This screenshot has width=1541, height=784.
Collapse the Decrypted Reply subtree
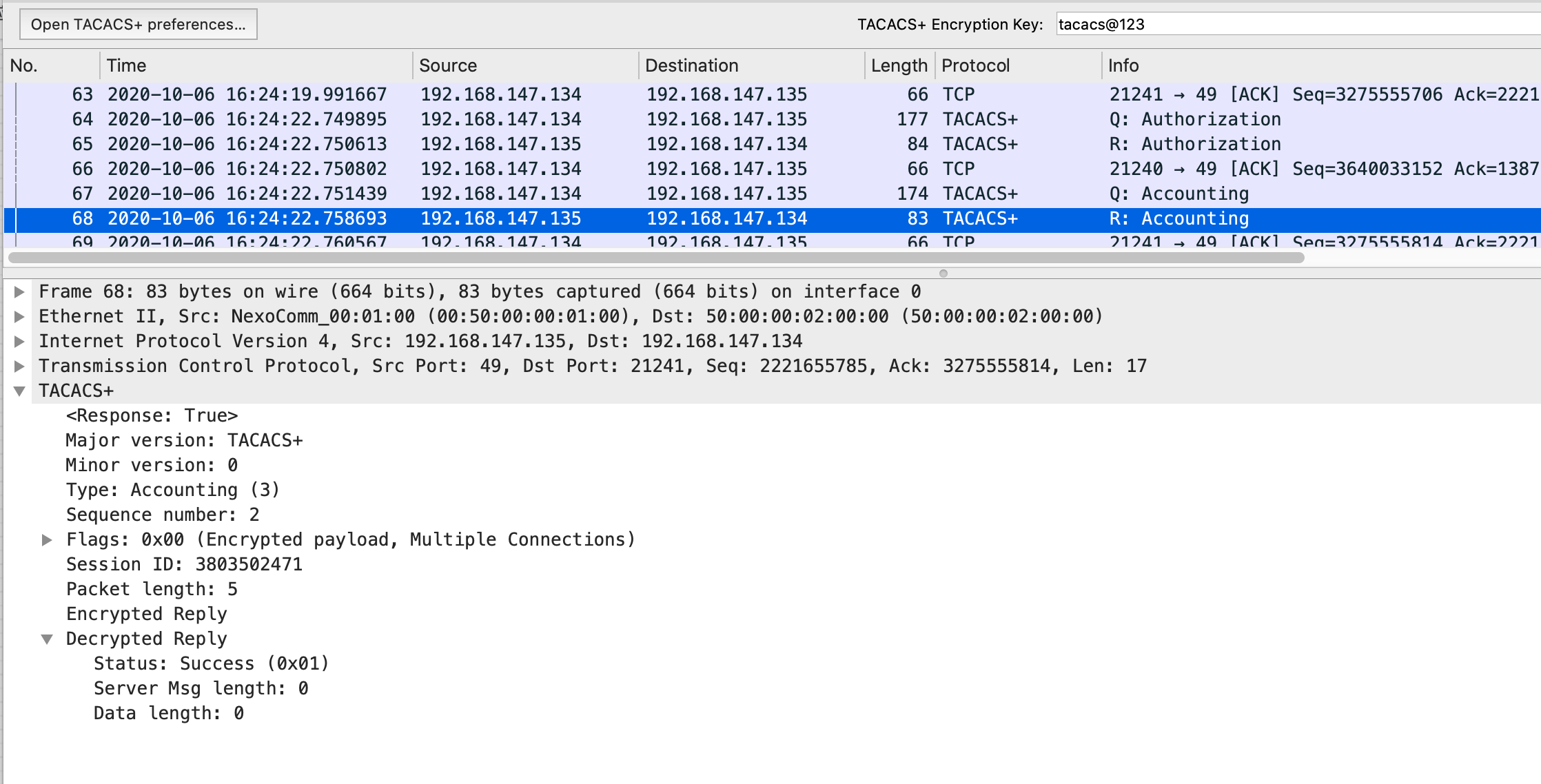click(x=47, y=639)
